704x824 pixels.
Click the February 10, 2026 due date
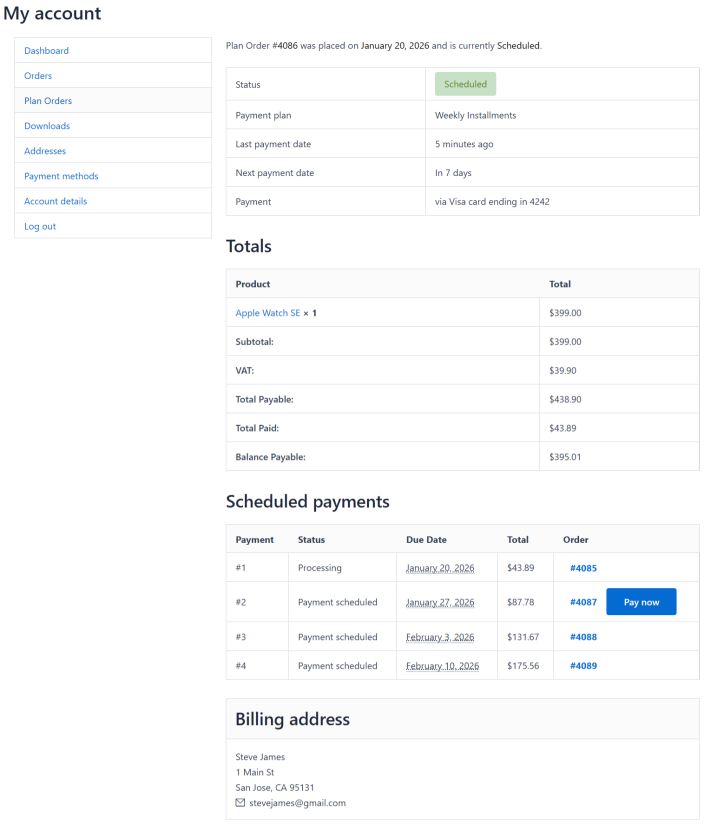(442, 666)
